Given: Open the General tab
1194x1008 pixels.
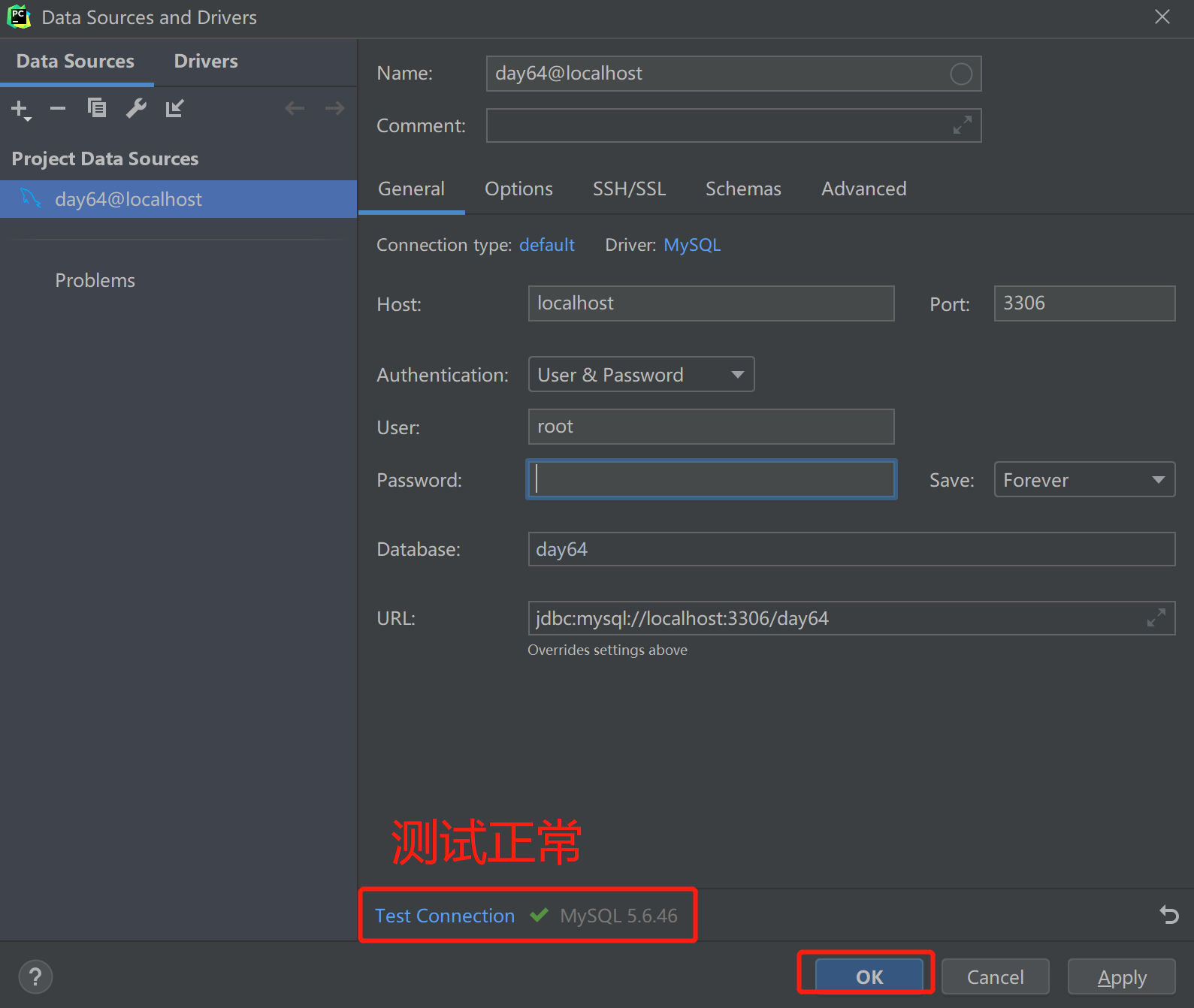Looking at the screenshot, I should [x=411, y=189].
